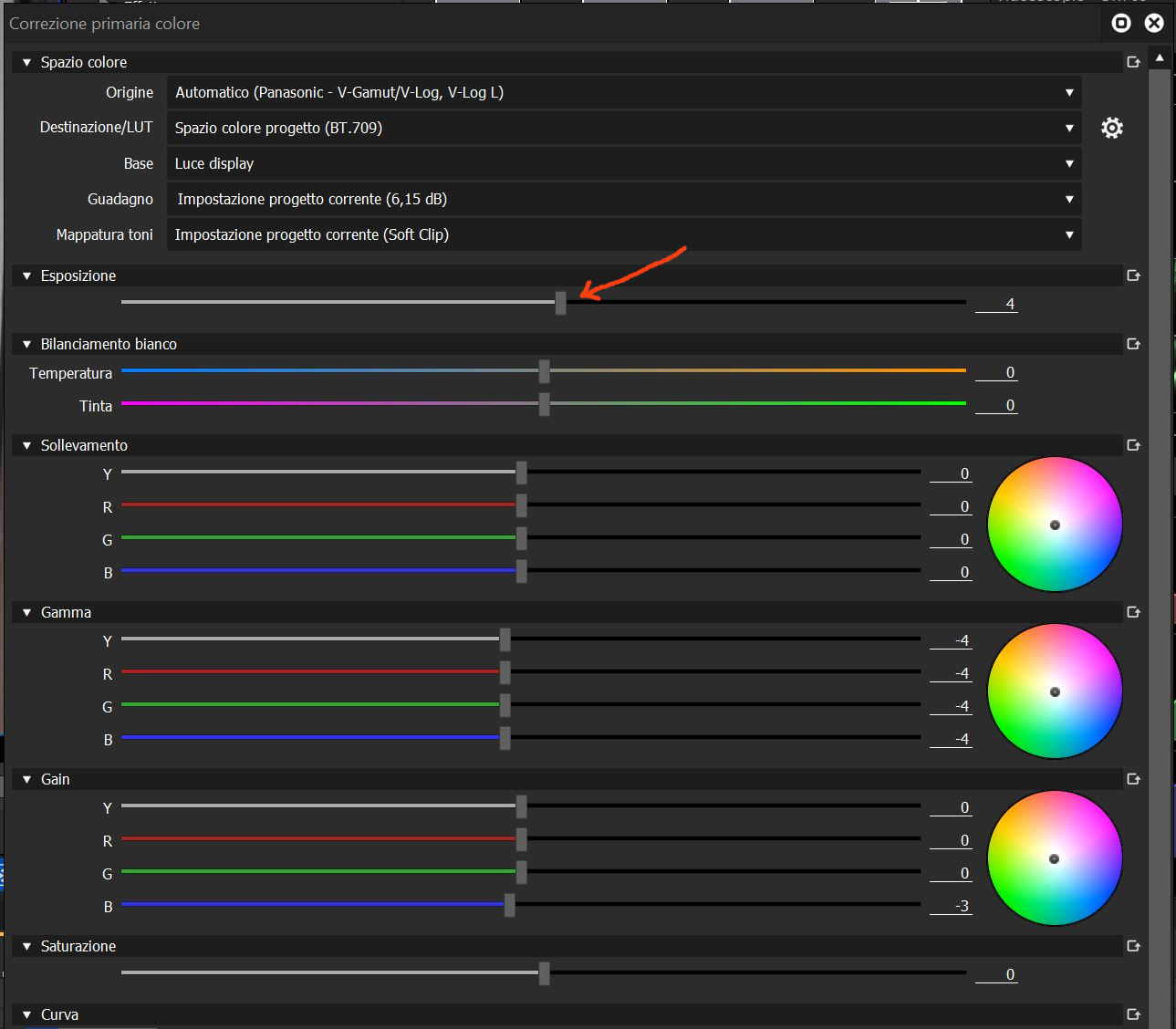1176x1029 pixels.
Task: Click the Tinta slider handle
Action: coord(545,404)
